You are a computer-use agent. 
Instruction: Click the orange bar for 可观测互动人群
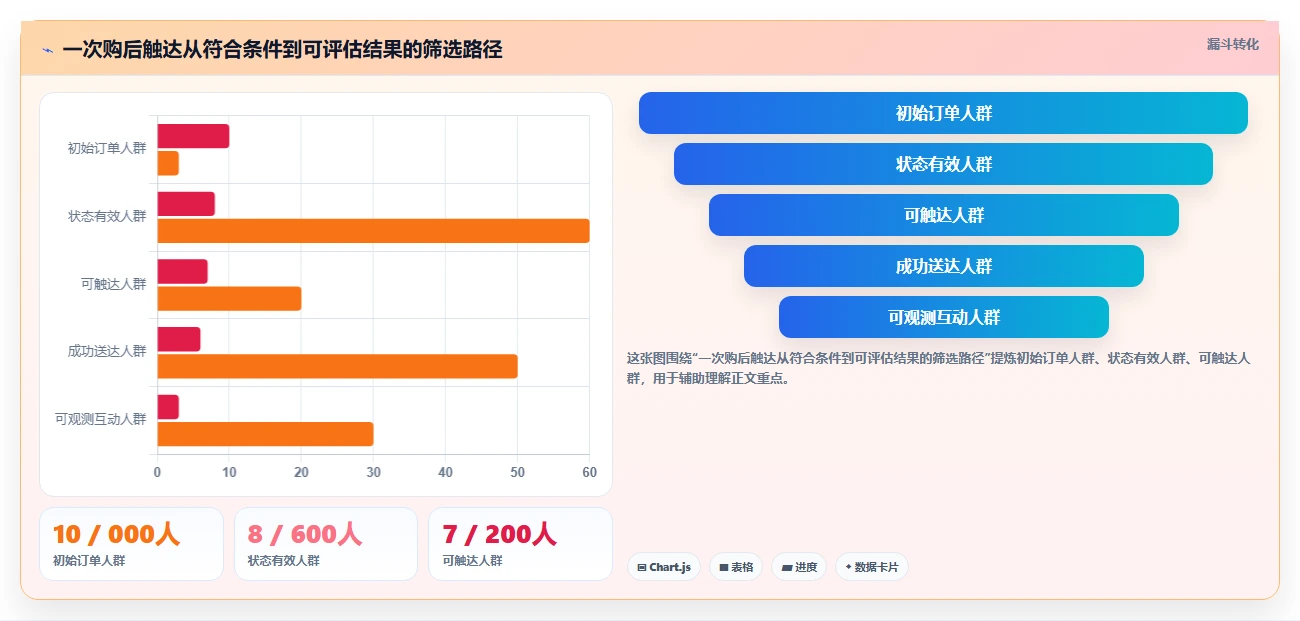265,434
